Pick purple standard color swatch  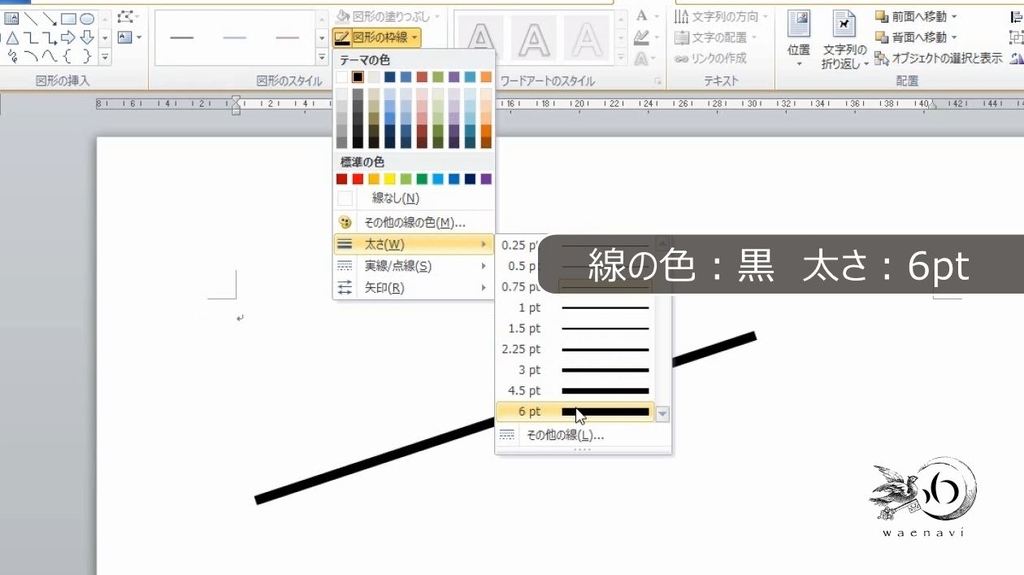[x=486, y=179]
